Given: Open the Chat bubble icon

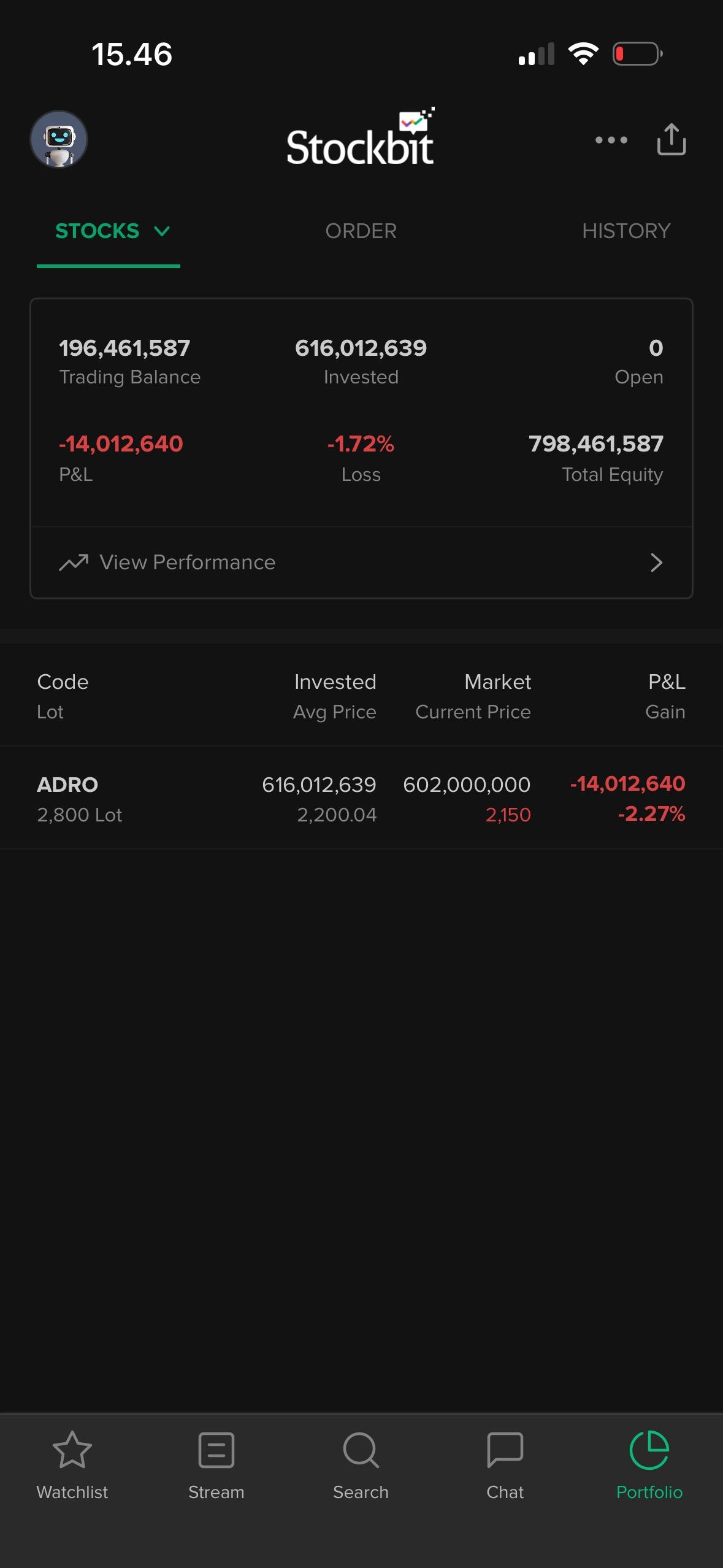Looking at the screenshot, I should pos(505,1450).
